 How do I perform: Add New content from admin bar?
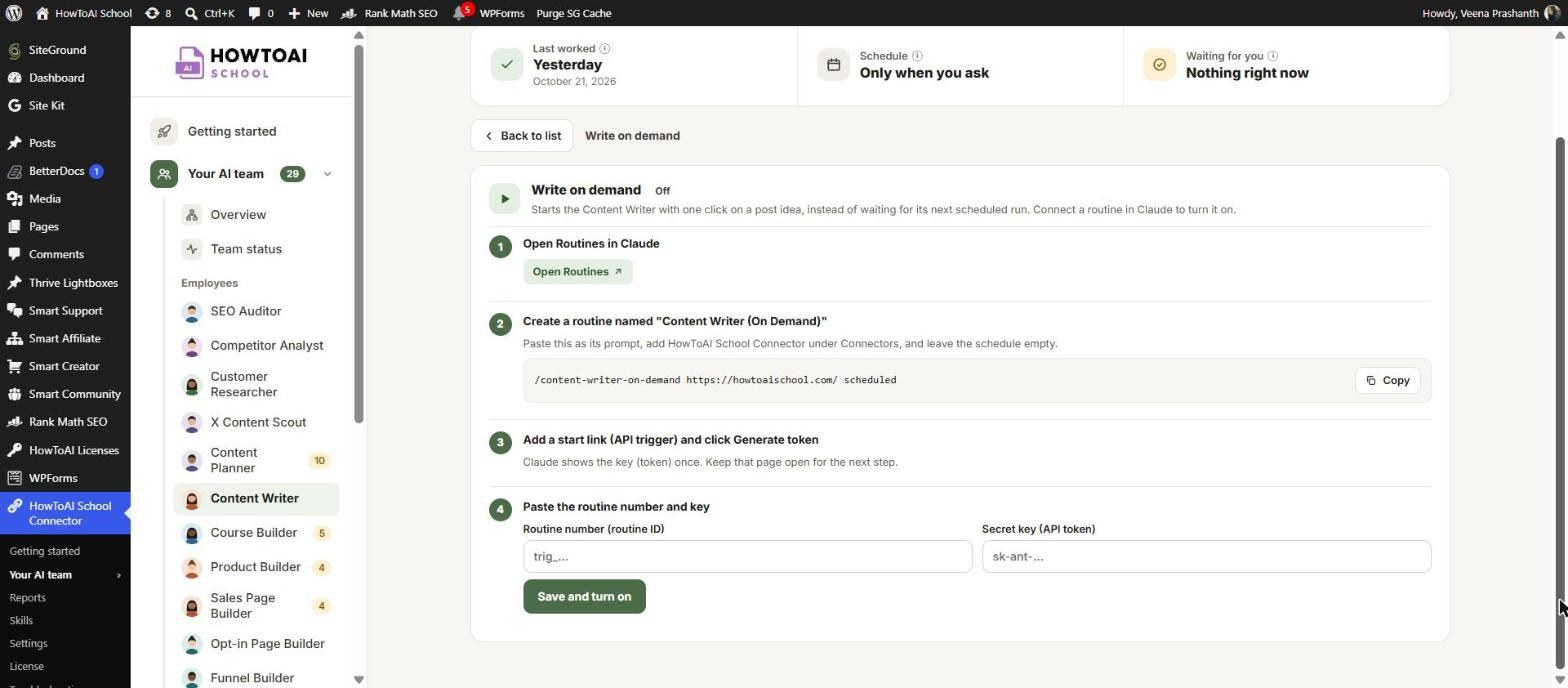(x=308, y=13)
